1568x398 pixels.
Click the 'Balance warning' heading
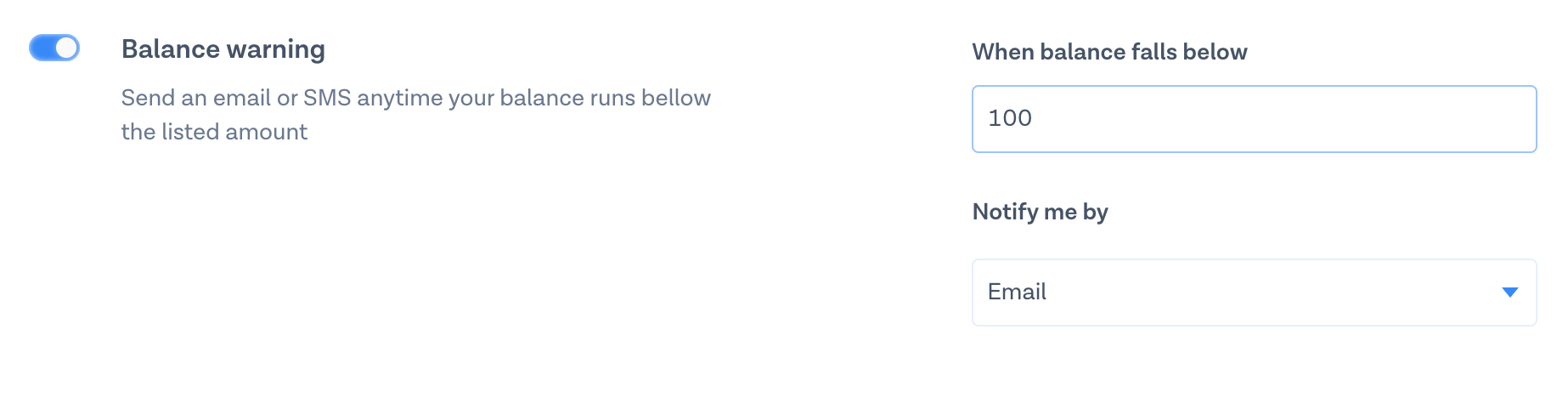click(x=223, y=49)
